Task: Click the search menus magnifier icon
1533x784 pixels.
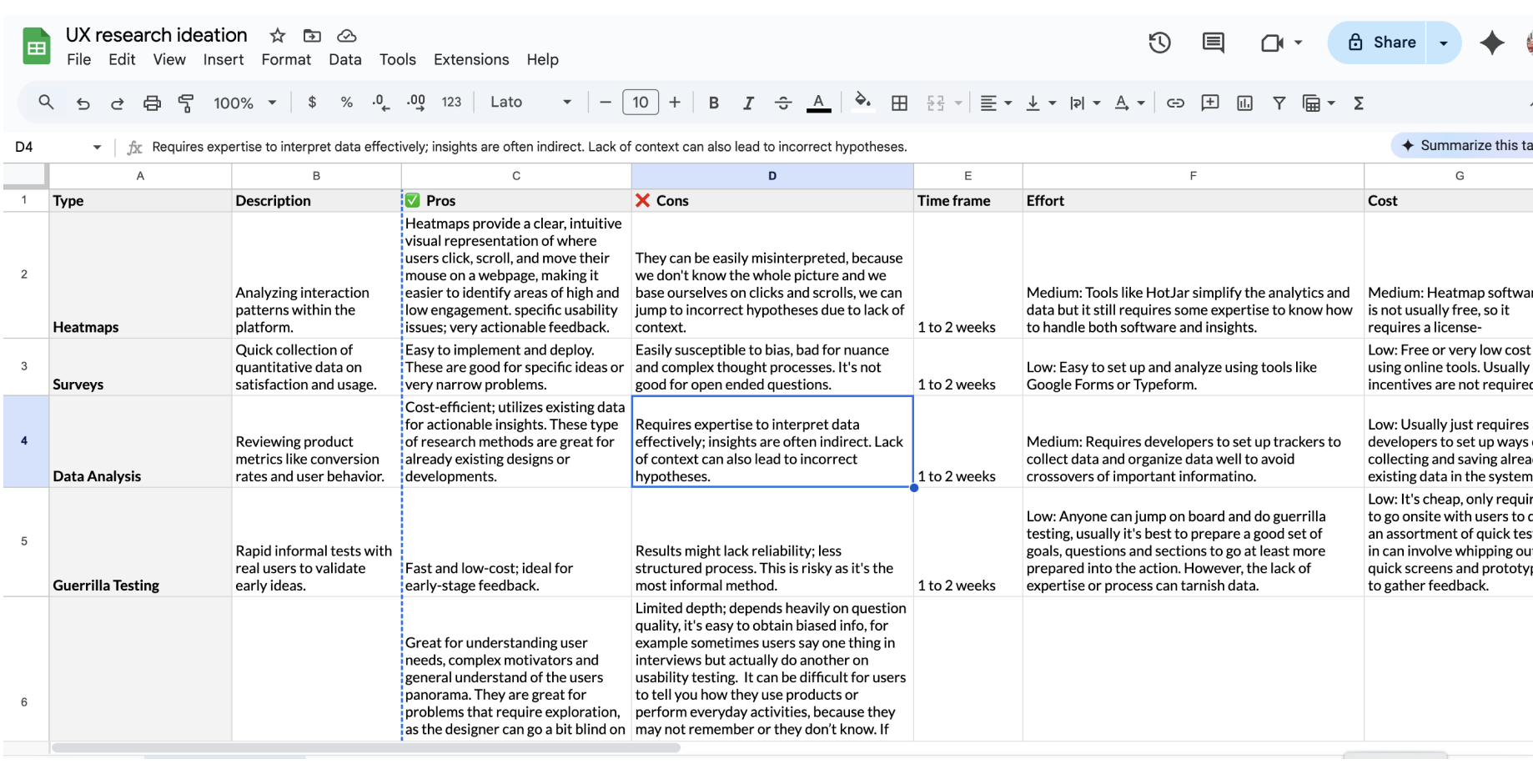Action: 46,102
